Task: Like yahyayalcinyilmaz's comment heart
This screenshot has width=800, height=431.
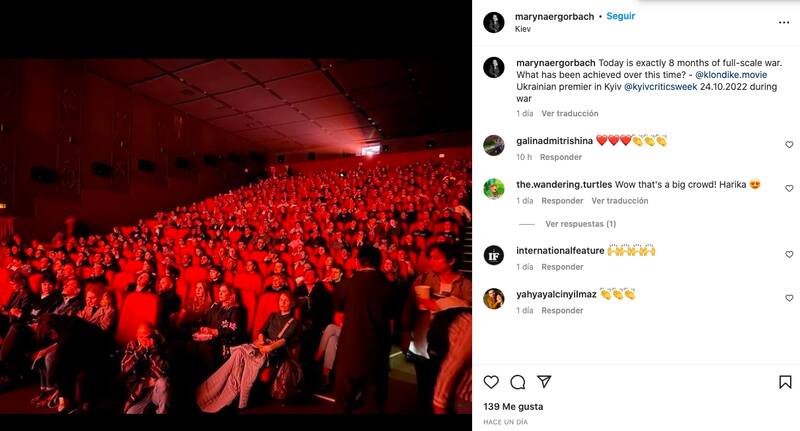Action: [789, 298]
